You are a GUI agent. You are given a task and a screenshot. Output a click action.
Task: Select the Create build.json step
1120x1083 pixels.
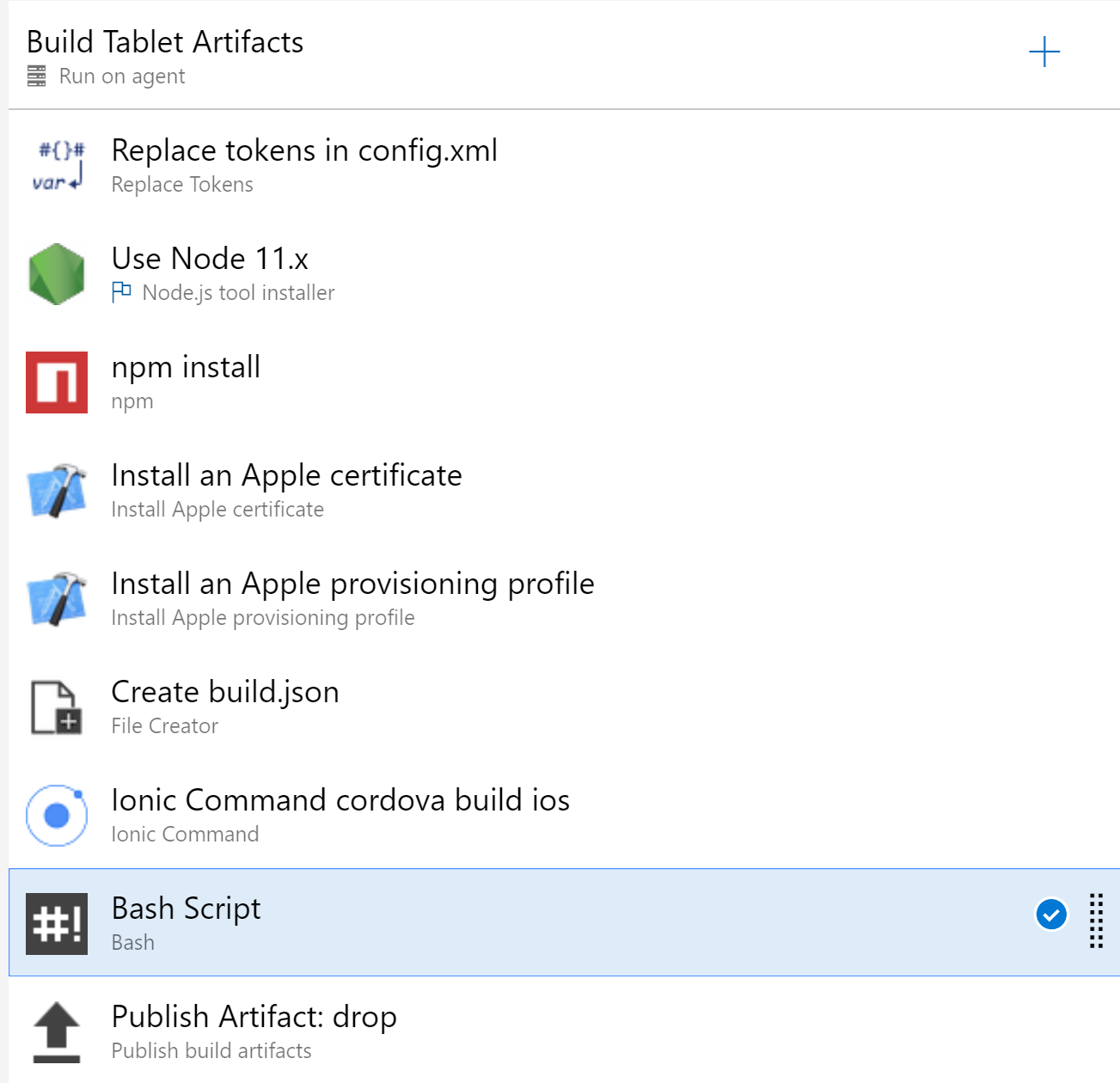click(x=225, y=693)
